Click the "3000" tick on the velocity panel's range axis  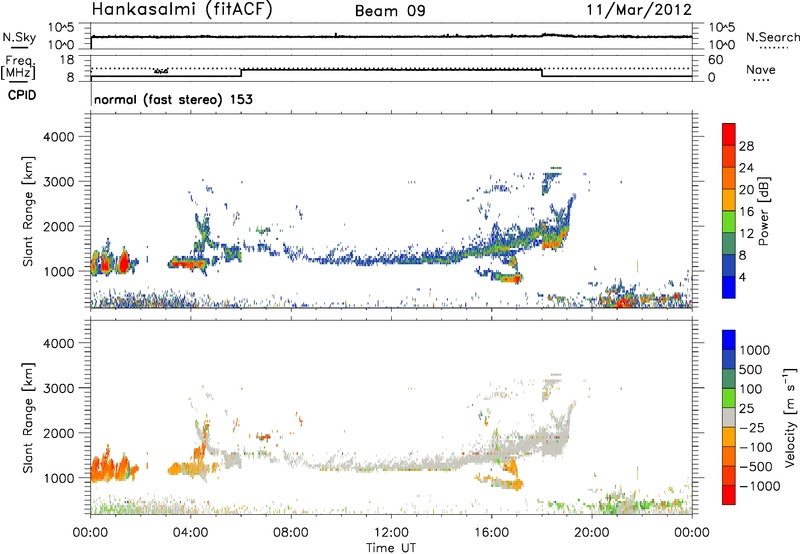[x=58, y=388]
